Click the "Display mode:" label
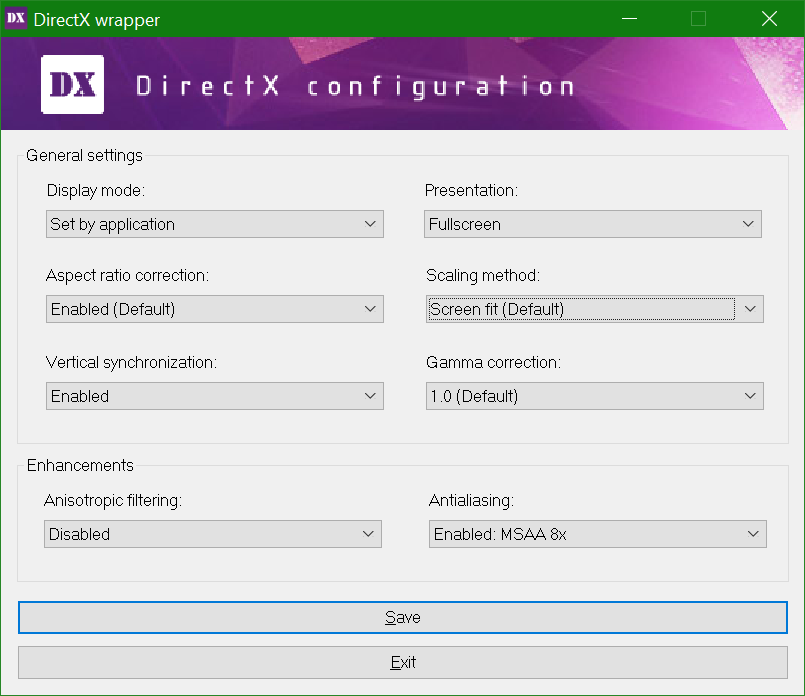Screen dimensions: 805x696 [95, 190]
